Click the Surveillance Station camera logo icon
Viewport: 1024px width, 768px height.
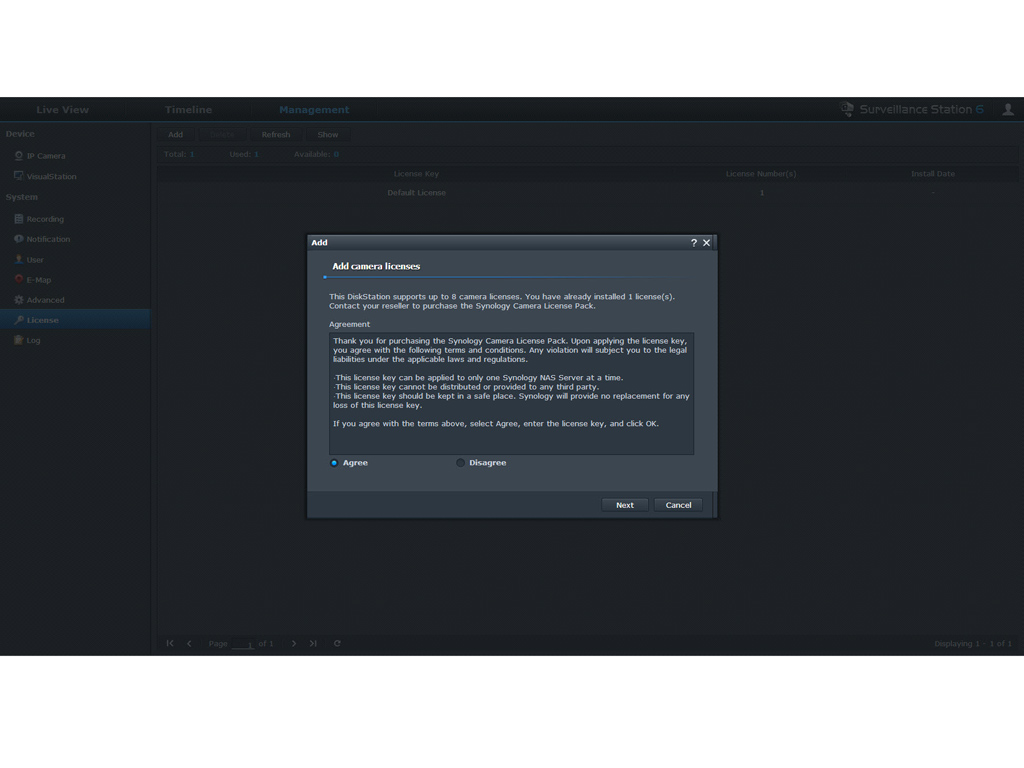pos(846,109)
